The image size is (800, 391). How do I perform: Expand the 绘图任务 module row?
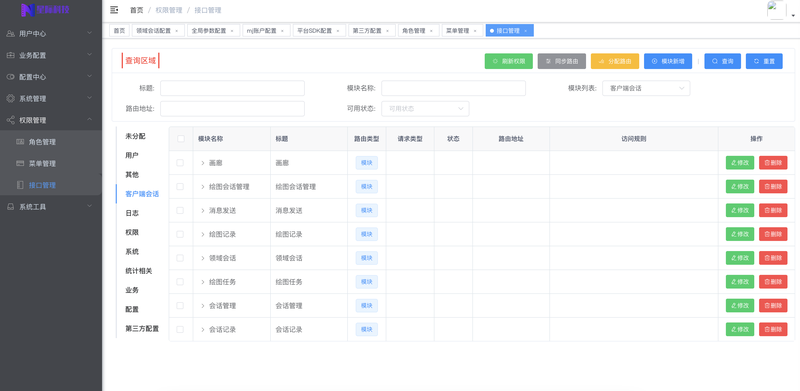click(x=203, y=282)
